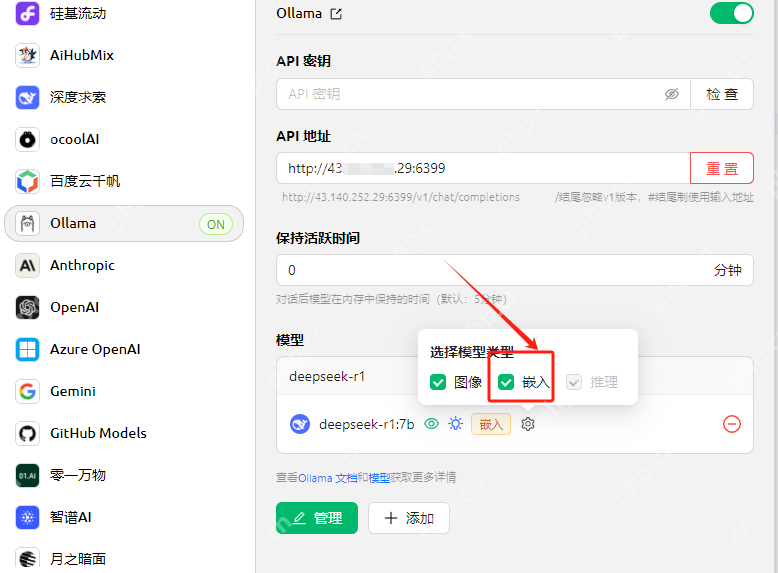This screenshot has height=573, width=778.
Task: Click the Ollama llama icon in sidebar
Action: (x=27, y=224)
